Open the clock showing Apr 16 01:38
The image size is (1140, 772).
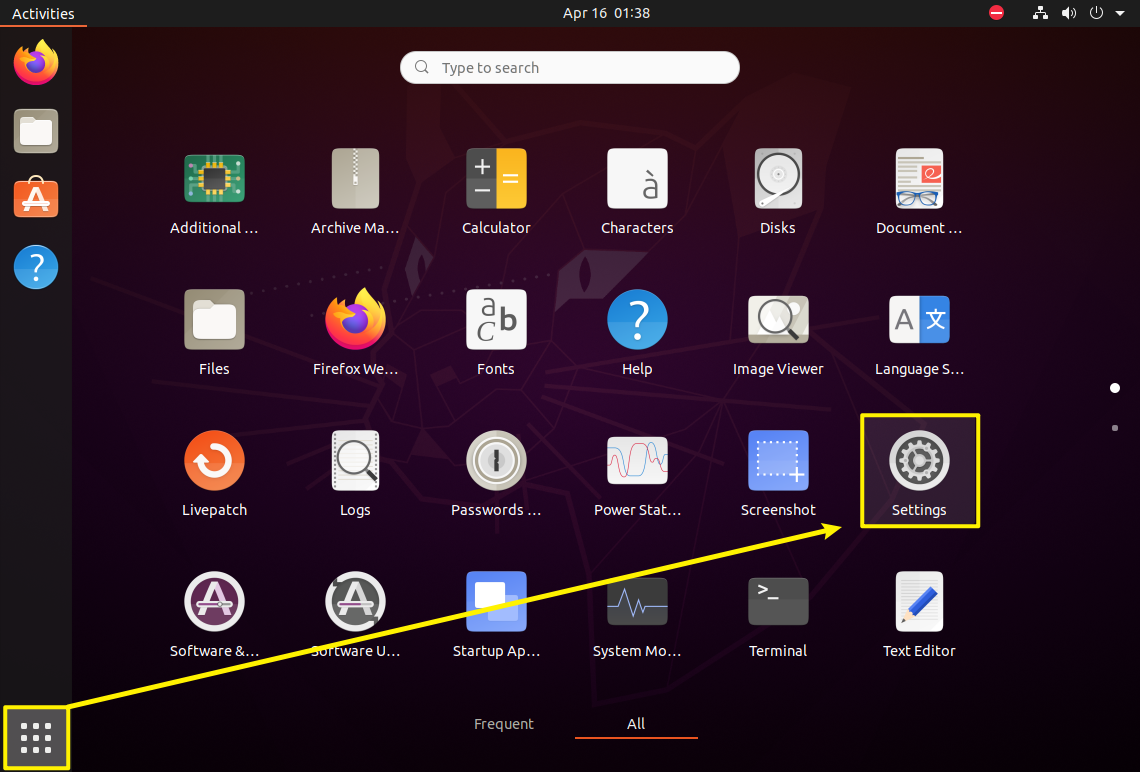click(606, 13)
